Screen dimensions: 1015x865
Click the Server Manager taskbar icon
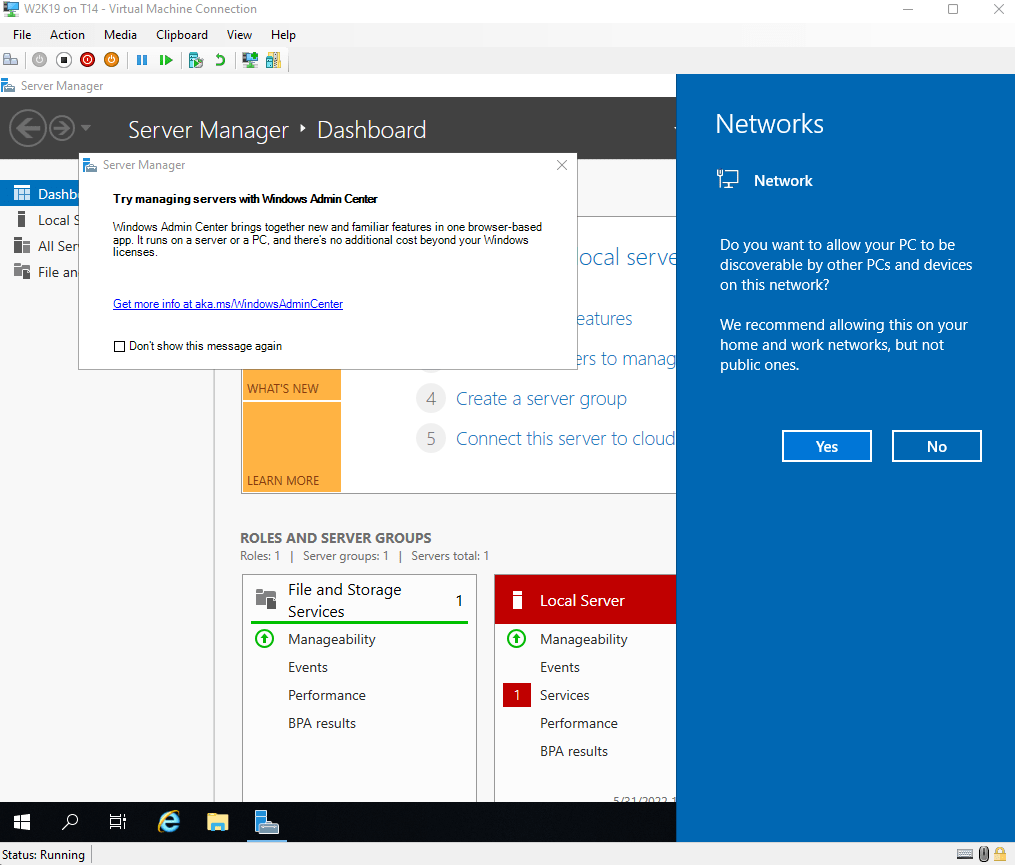click(267, 822)
